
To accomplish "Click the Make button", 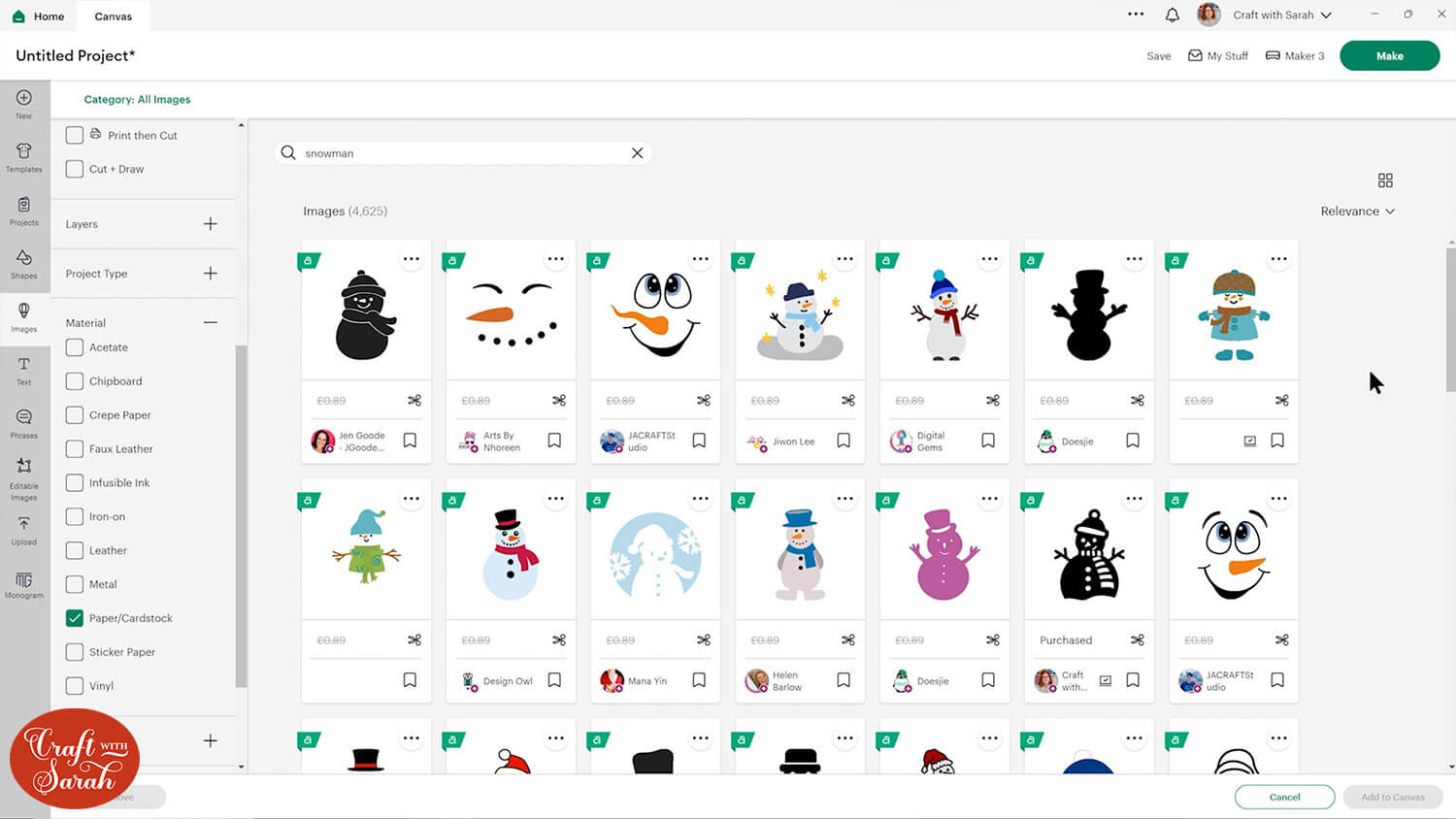I will [x=1389, y=55].
